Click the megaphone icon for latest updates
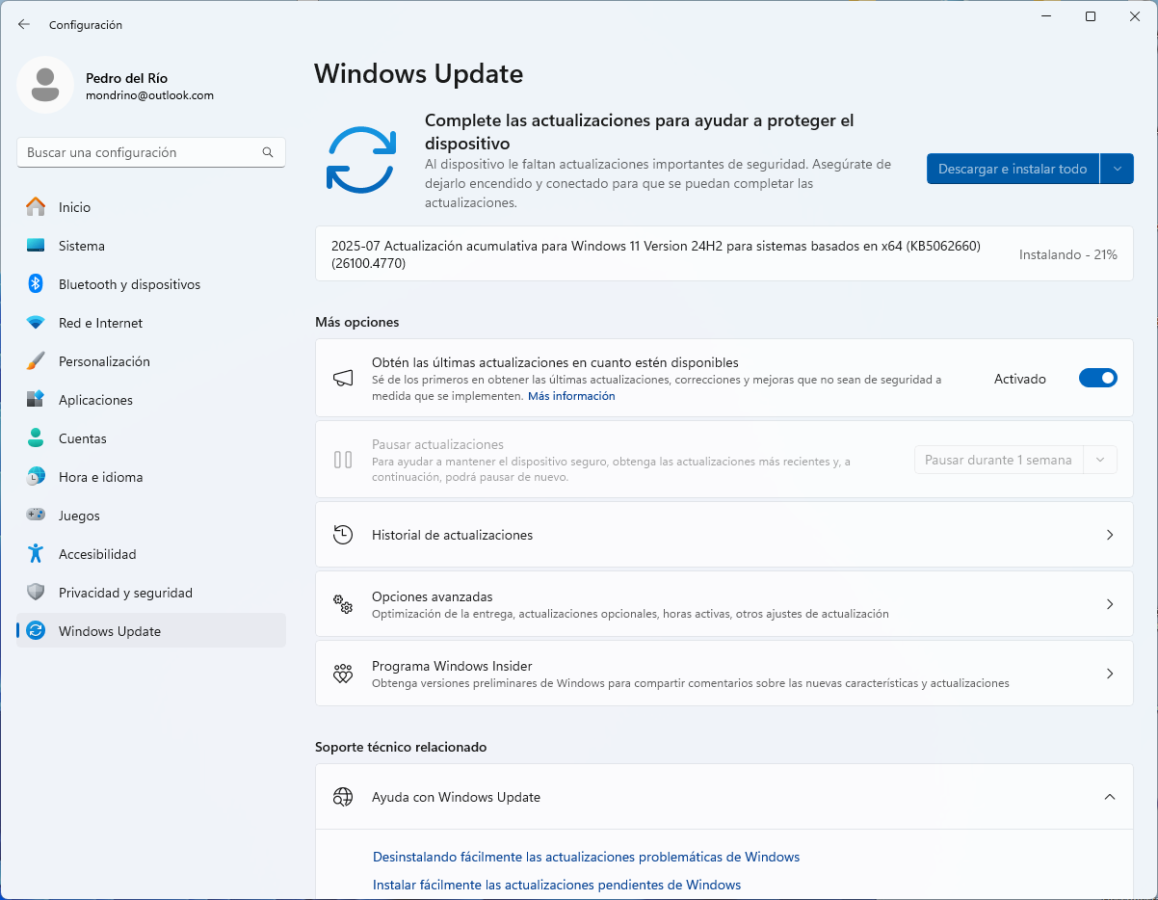 pos(343,379)
